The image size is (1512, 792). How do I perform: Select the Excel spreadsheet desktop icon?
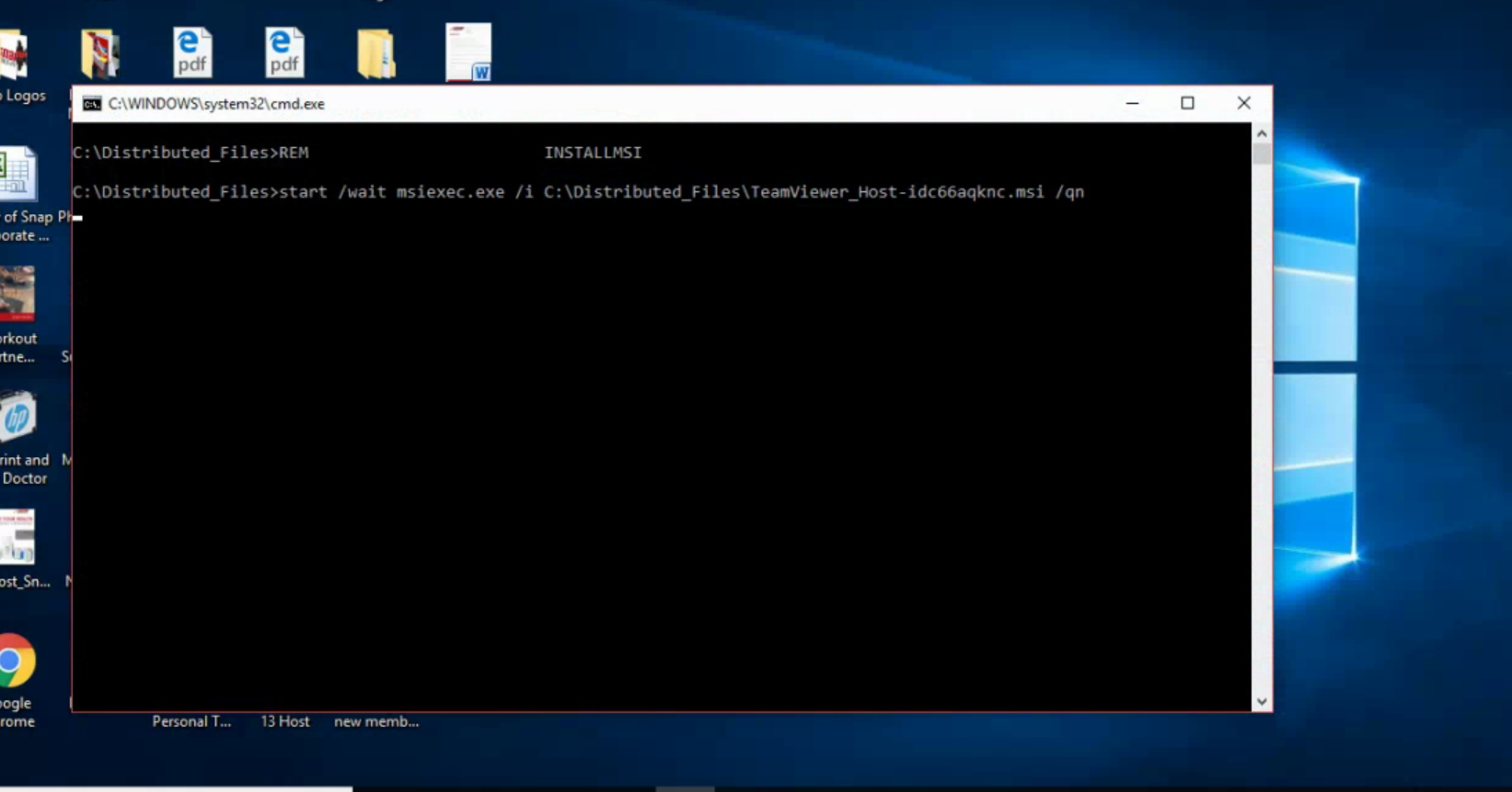click(x=17, y=174)
